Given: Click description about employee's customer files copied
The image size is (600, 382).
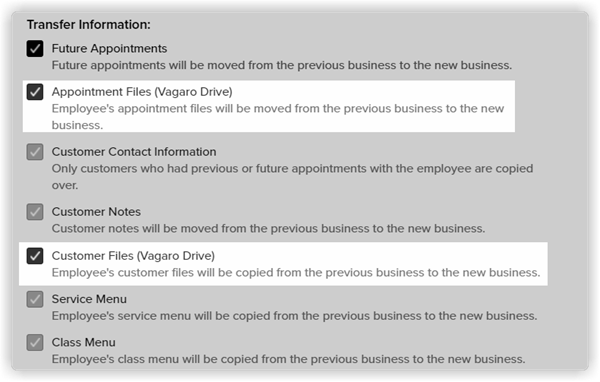Looking at the screenshot, I should pyautogui.click(x=296, y=273).
